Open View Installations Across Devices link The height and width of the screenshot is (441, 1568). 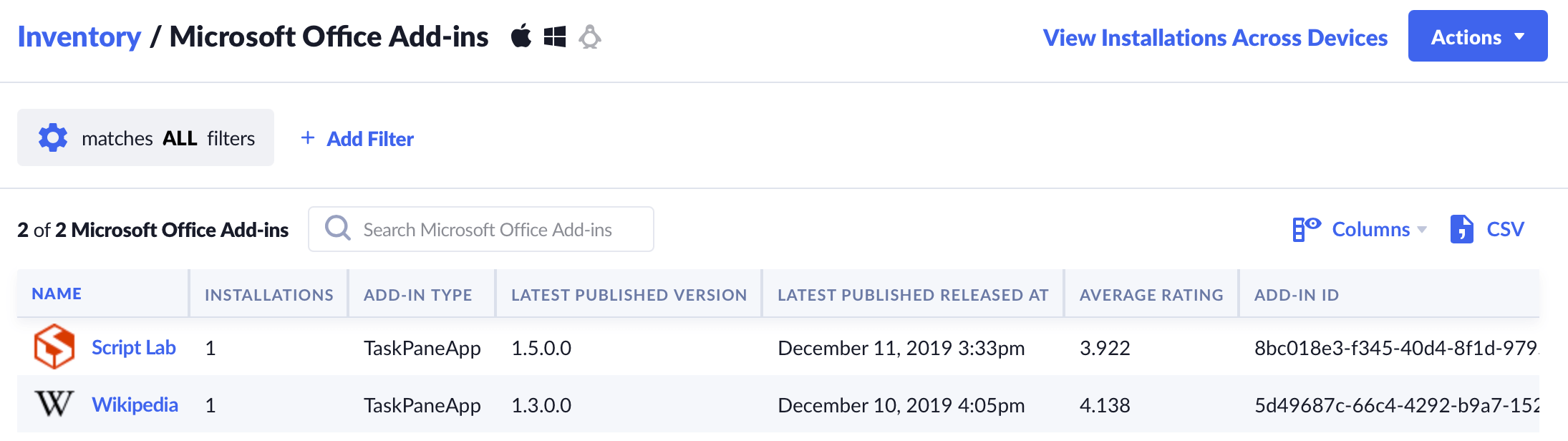pos(1215,37)
